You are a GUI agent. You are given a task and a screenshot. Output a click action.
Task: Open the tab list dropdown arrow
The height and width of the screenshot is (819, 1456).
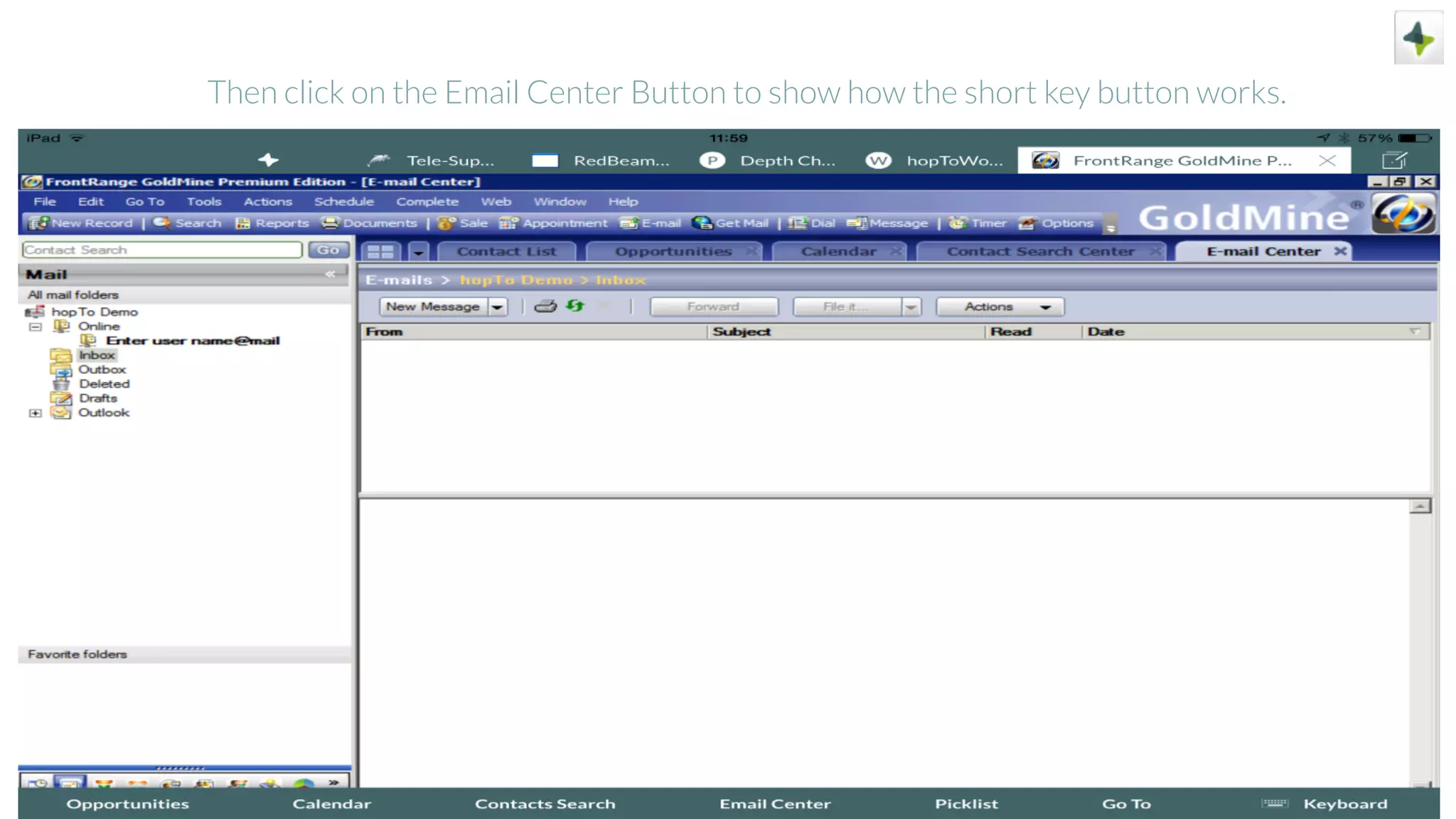tap(419, 252)
